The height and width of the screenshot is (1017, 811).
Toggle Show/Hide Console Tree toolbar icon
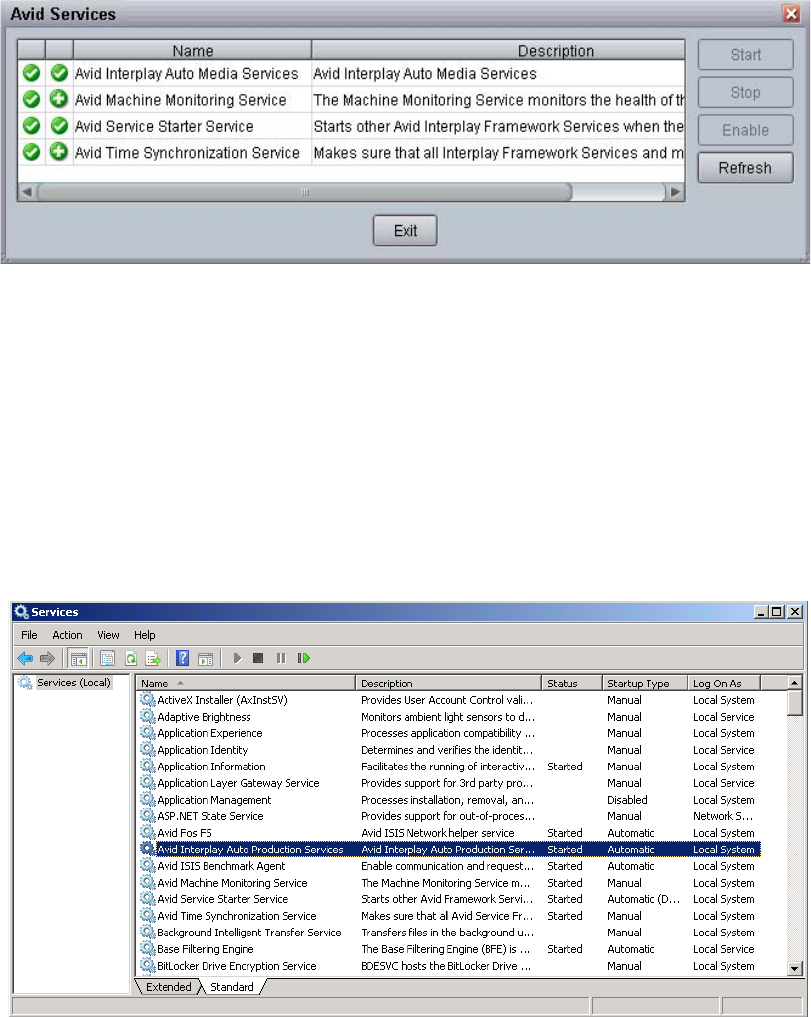pyautogui.click(x=79, y=658)
